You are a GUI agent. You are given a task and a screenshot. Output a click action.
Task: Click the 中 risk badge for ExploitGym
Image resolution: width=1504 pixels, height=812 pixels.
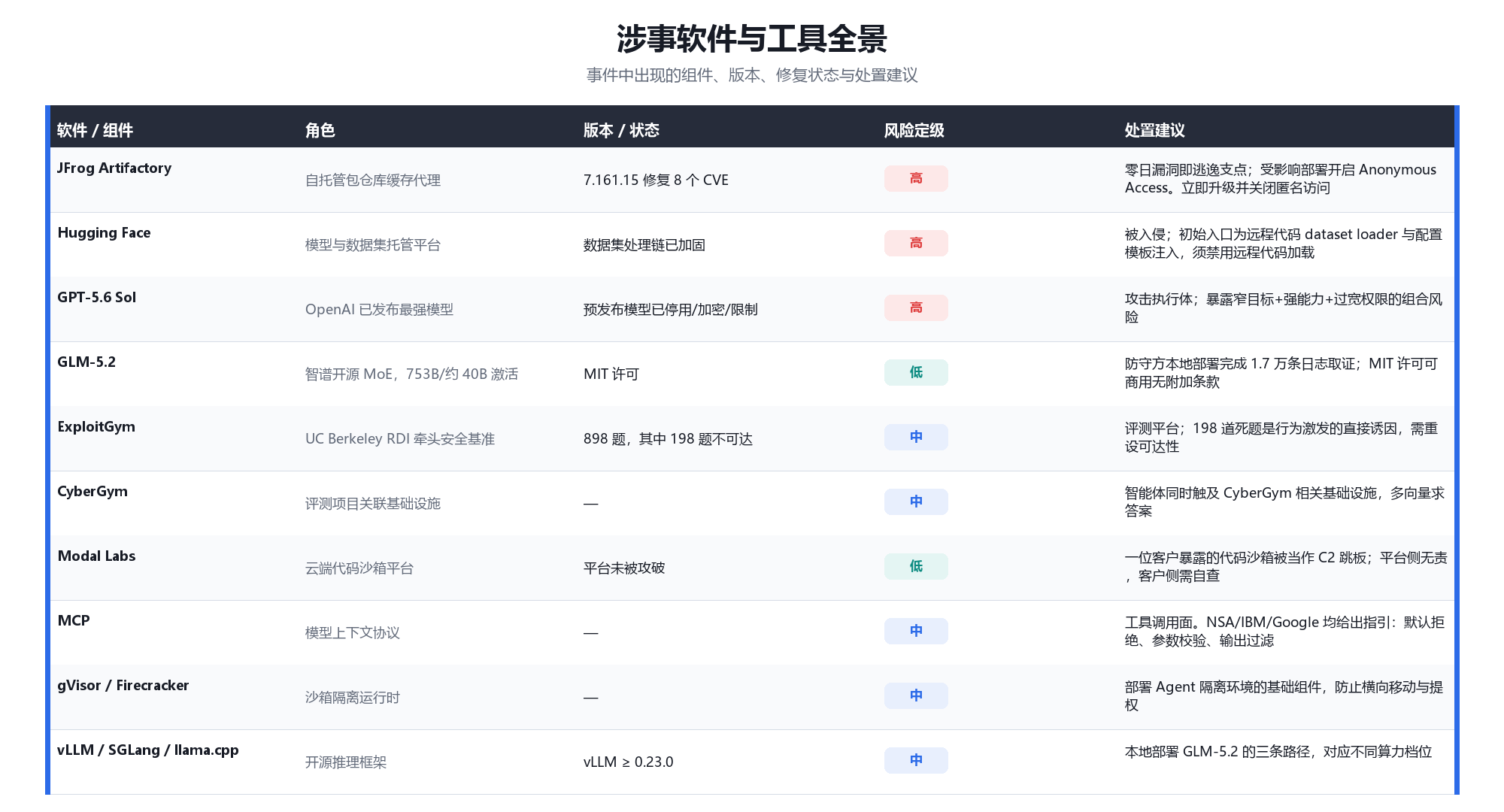tap(916, 437)
